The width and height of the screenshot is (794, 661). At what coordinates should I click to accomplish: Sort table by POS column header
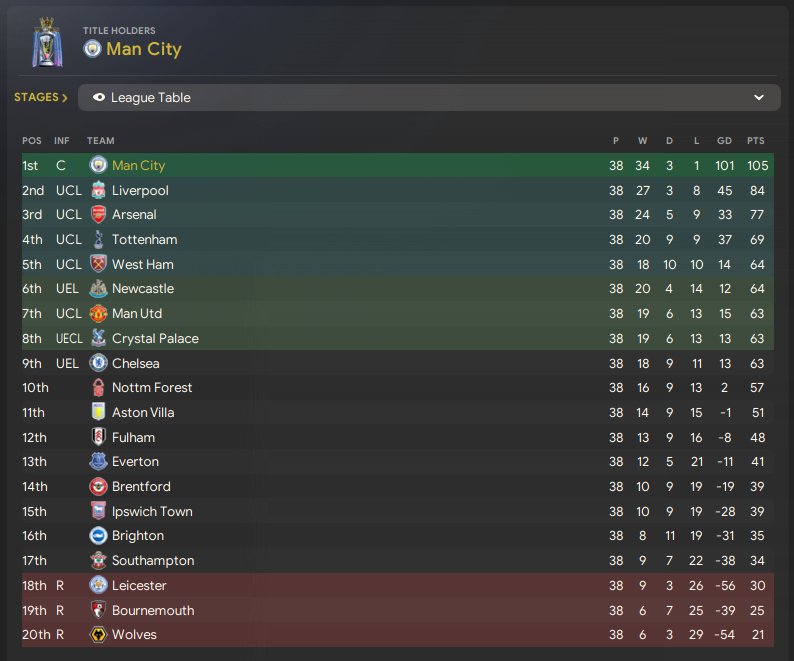32,141
